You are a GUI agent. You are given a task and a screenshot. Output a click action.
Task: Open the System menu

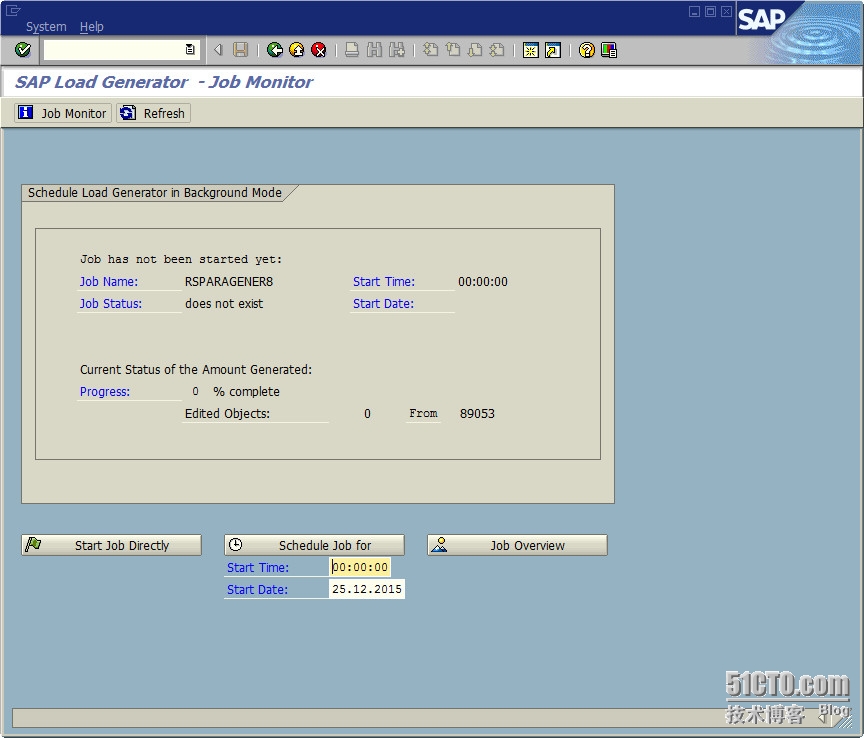click(x=46, y=26)
